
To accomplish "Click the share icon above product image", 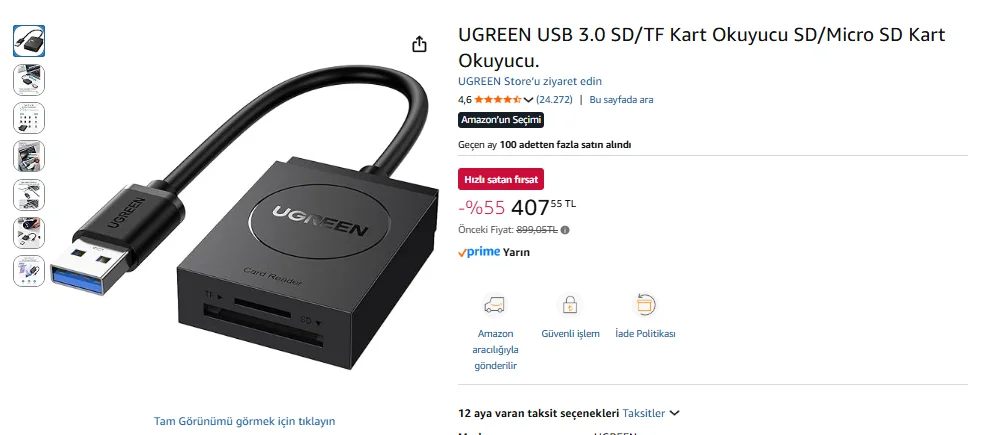I will tap(419, 44).
